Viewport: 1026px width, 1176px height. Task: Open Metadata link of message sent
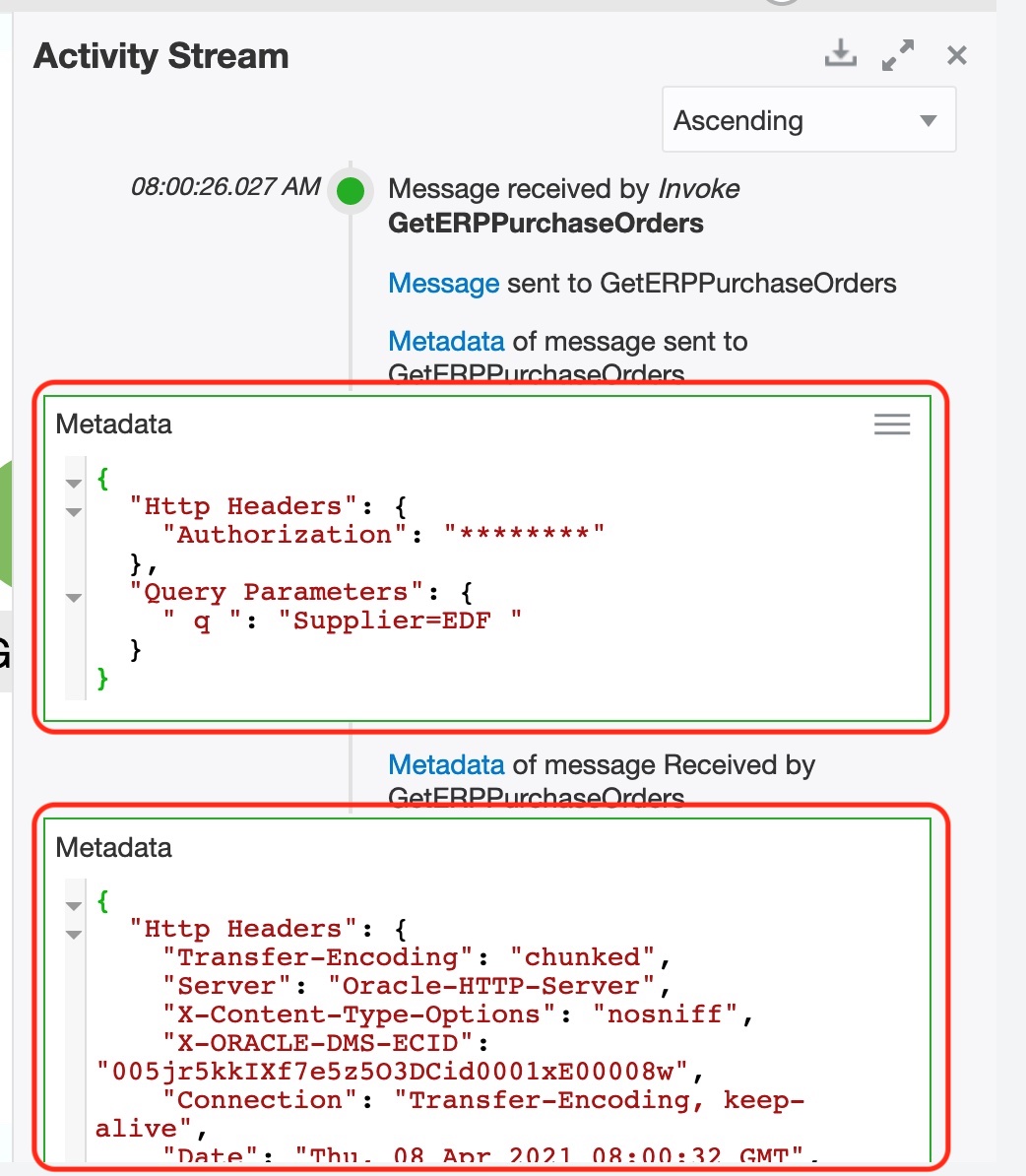pyautogui.click(x=446, y=342)
